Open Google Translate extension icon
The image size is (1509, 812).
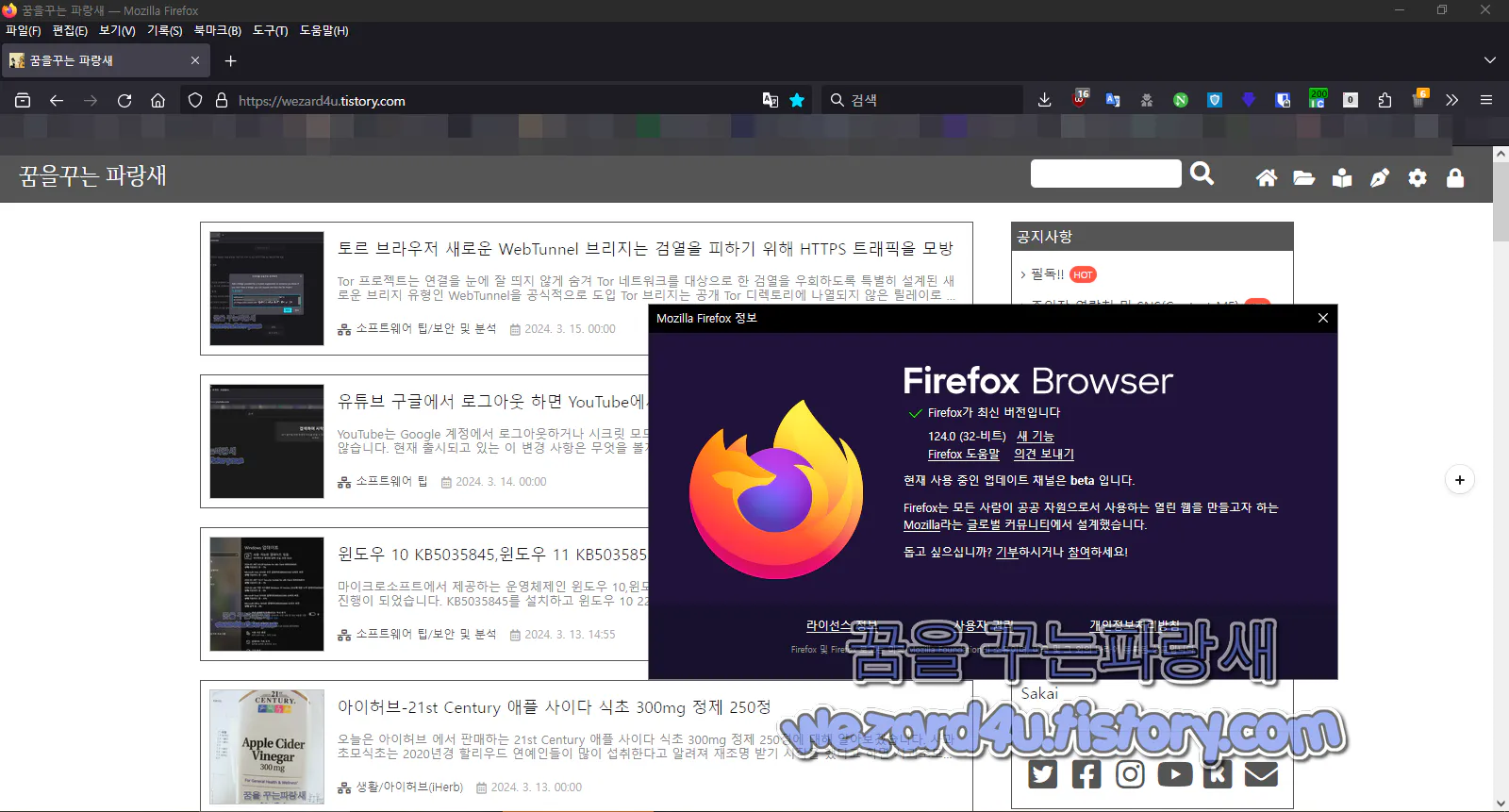point(1113,100)
